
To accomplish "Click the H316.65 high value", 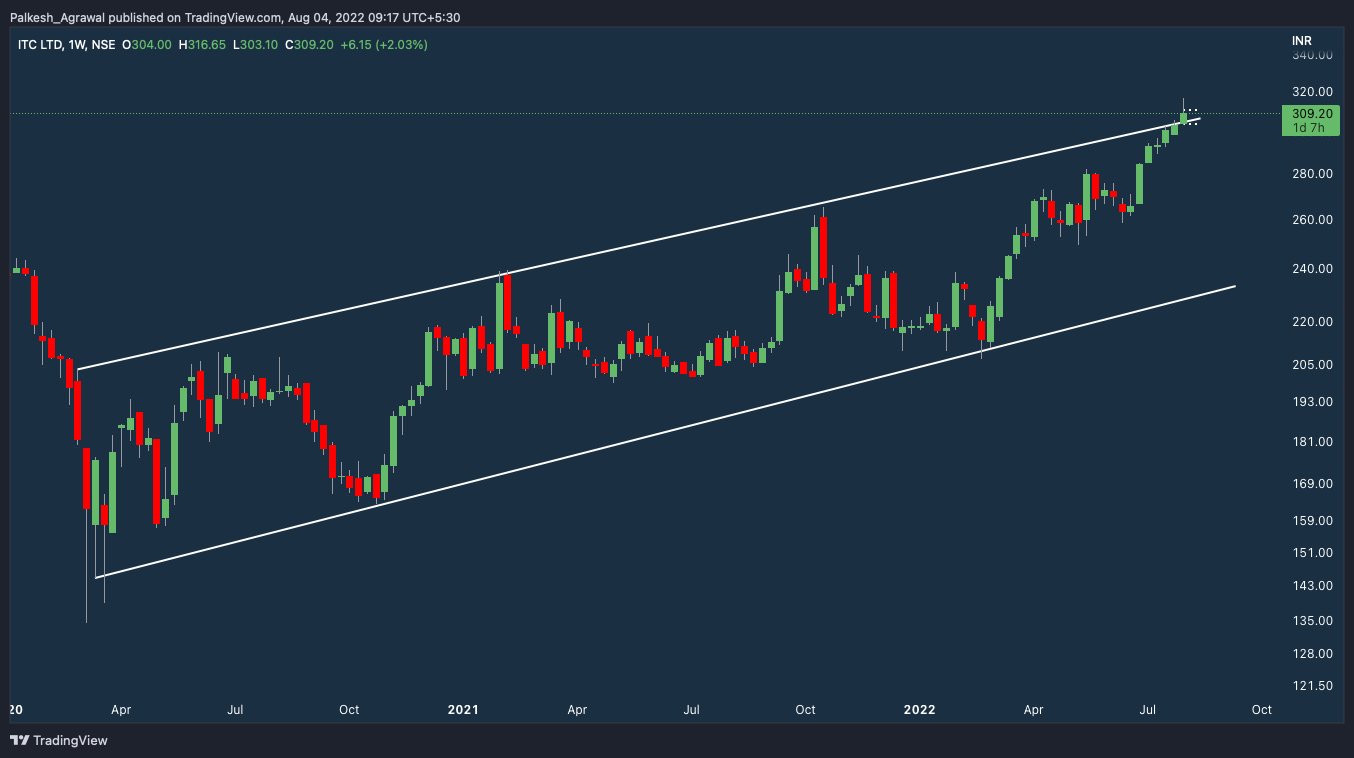I will click(x=201, y=45).
